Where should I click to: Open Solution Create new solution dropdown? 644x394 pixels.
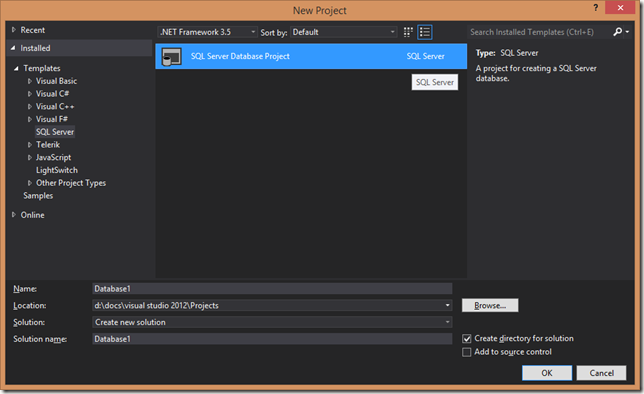coord(272,322)
